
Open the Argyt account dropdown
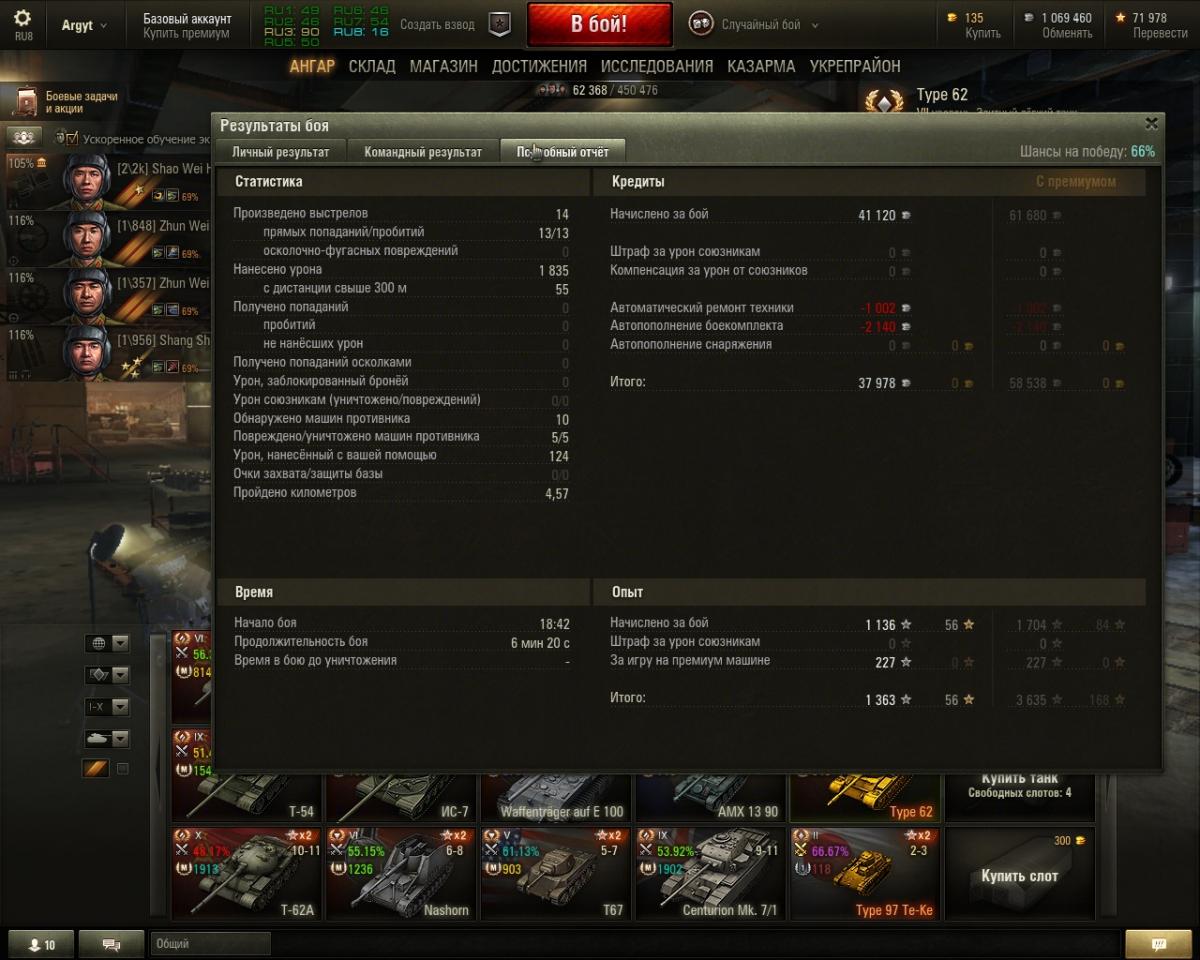point(85,25)
